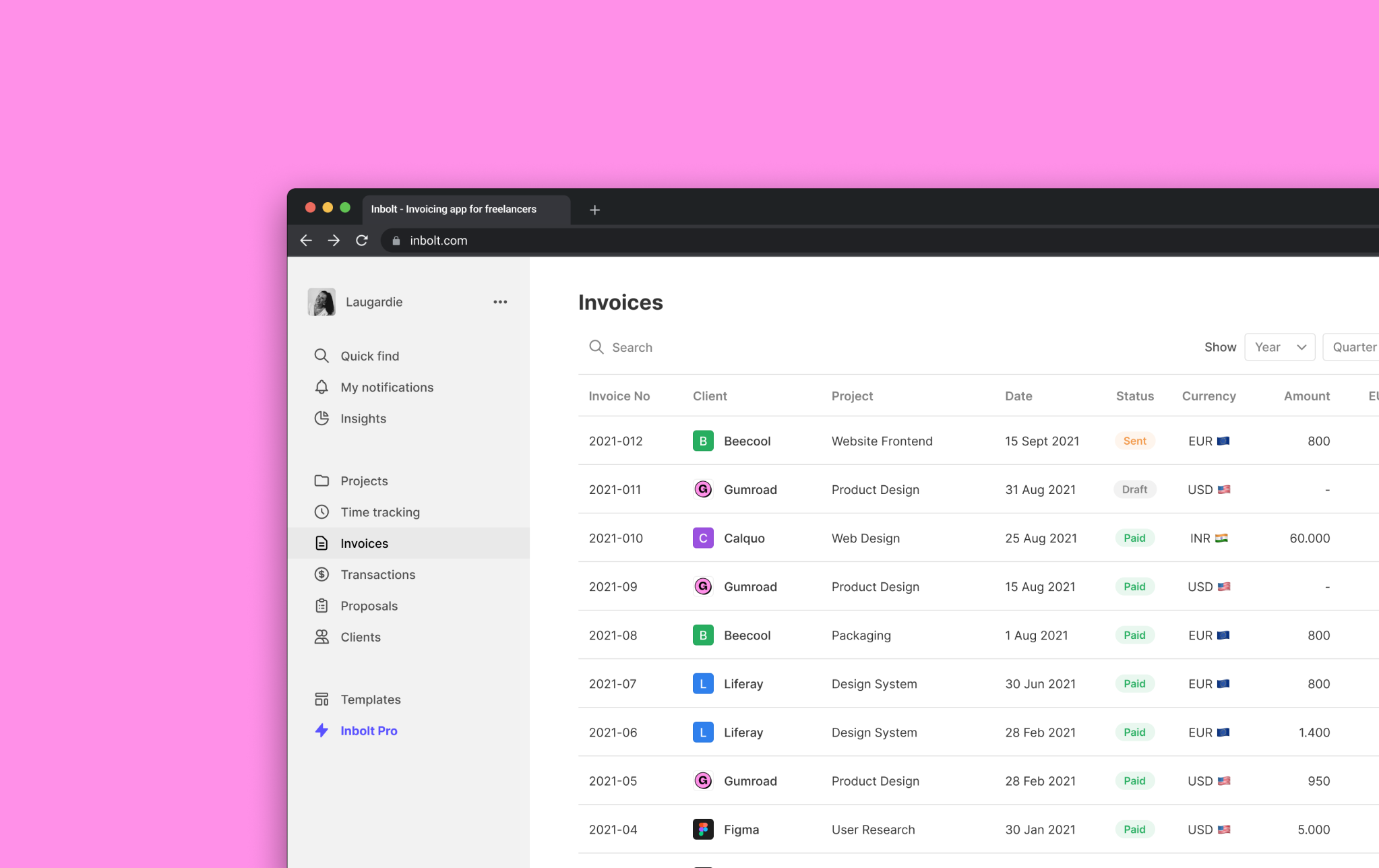The height and width of the screenshot is (868, 1379).
Task: Click the Paid badge in row 2021-010
Action: tap(1135, 538)
